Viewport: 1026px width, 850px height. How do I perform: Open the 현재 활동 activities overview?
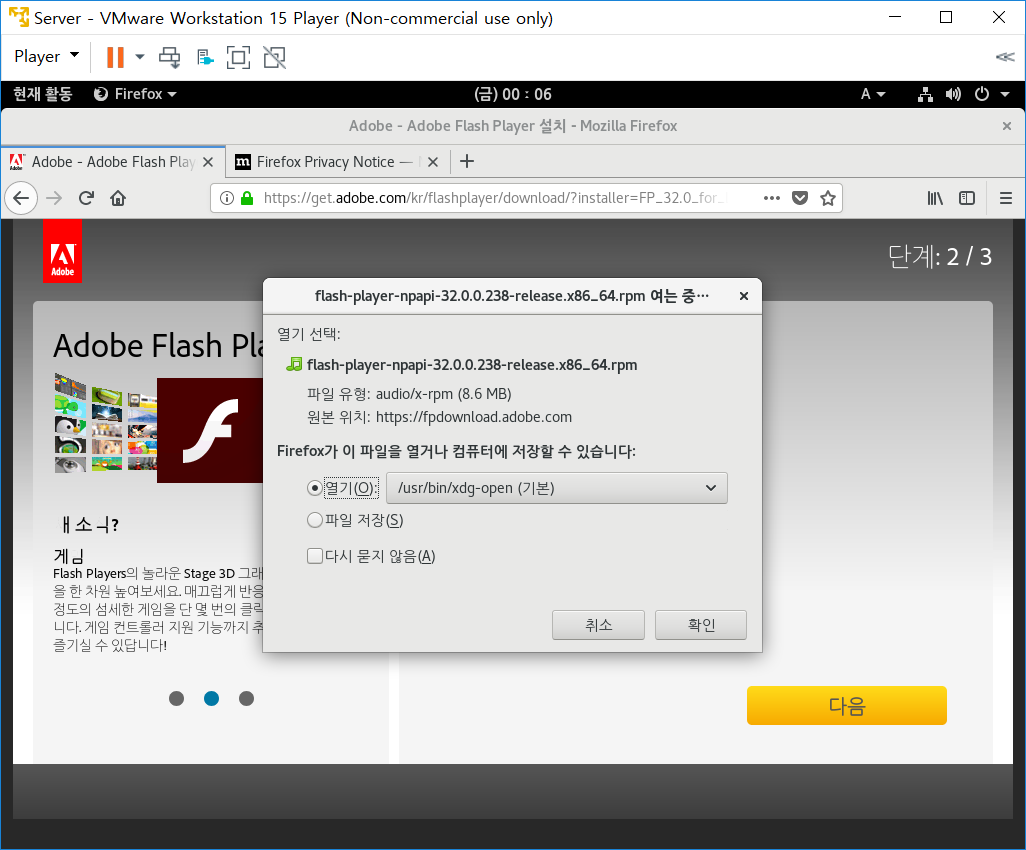(43, 94)
